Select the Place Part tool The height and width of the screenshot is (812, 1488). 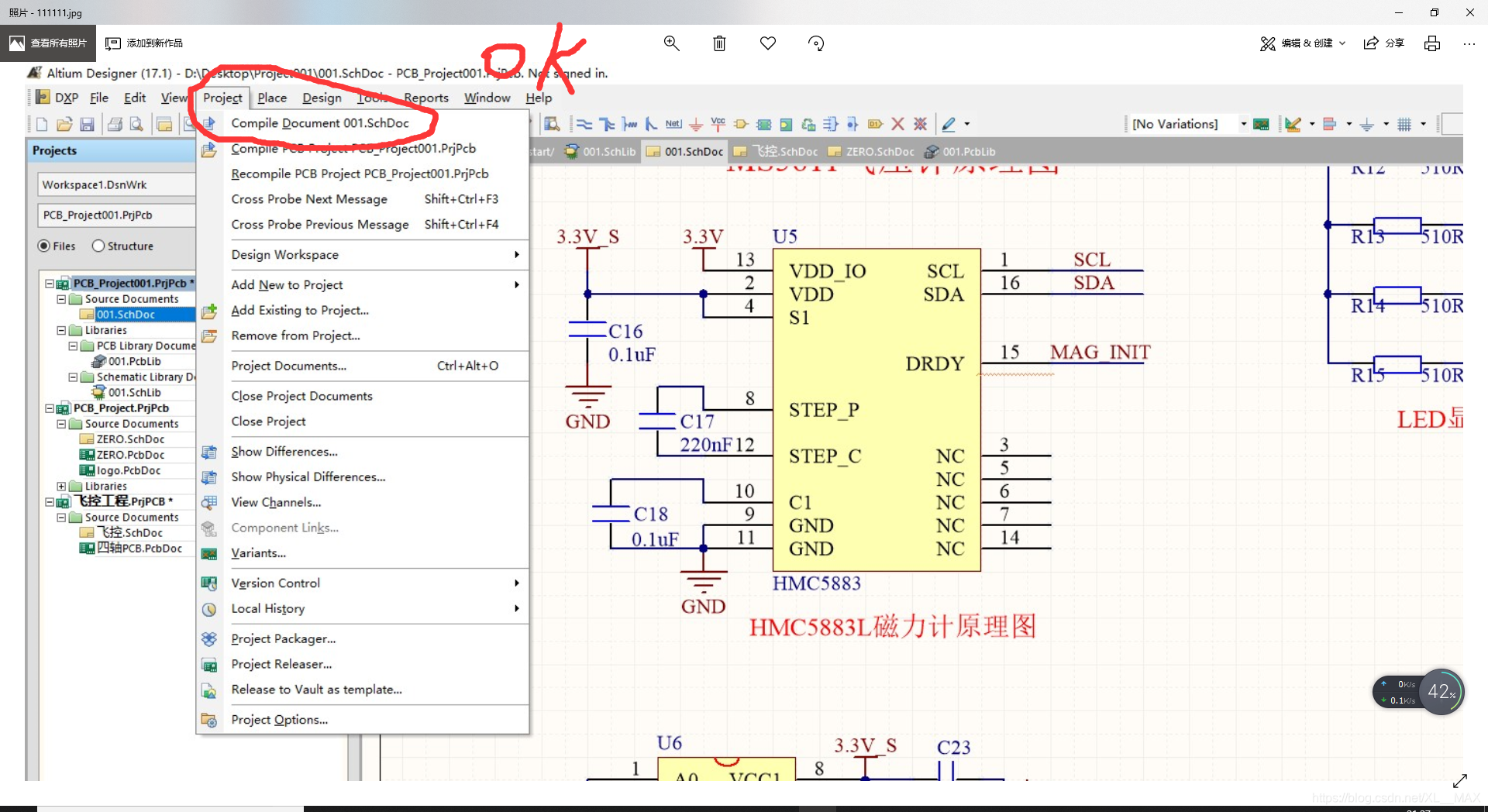point(741,124)
